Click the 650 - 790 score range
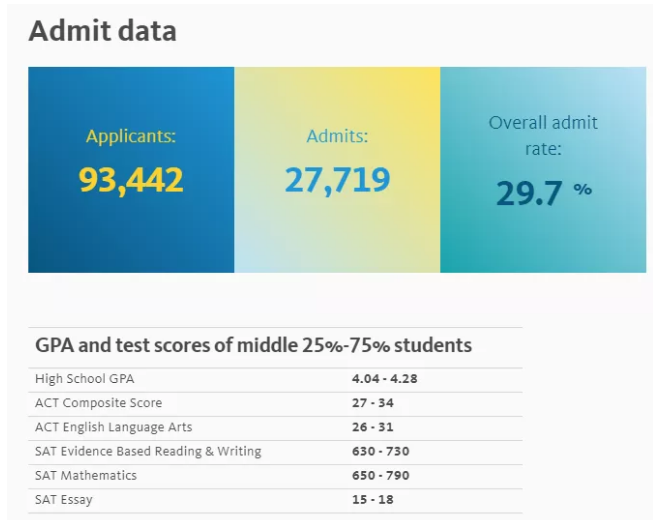This screenshot has height=520, width=653. click(380, 475)
